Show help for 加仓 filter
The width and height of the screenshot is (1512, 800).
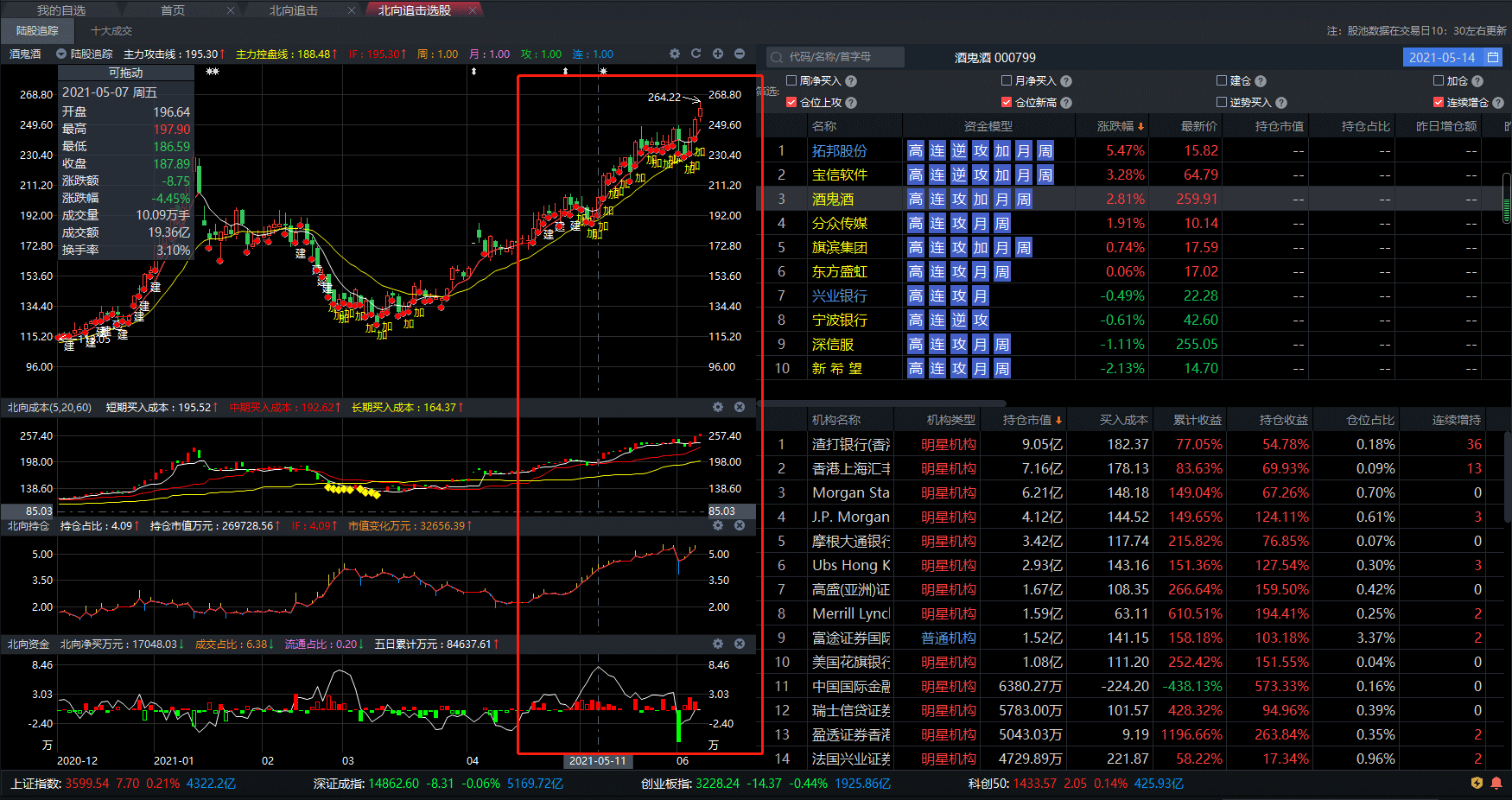[x=1477, y=81]
